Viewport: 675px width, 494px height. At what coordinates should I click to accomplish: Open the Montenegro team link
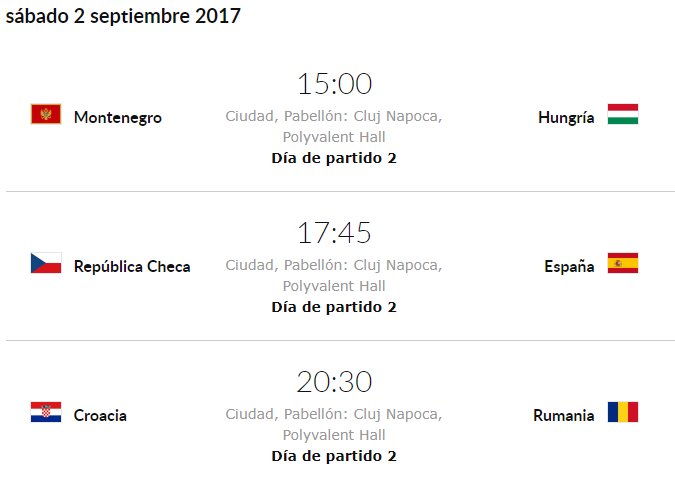(117, 117)
